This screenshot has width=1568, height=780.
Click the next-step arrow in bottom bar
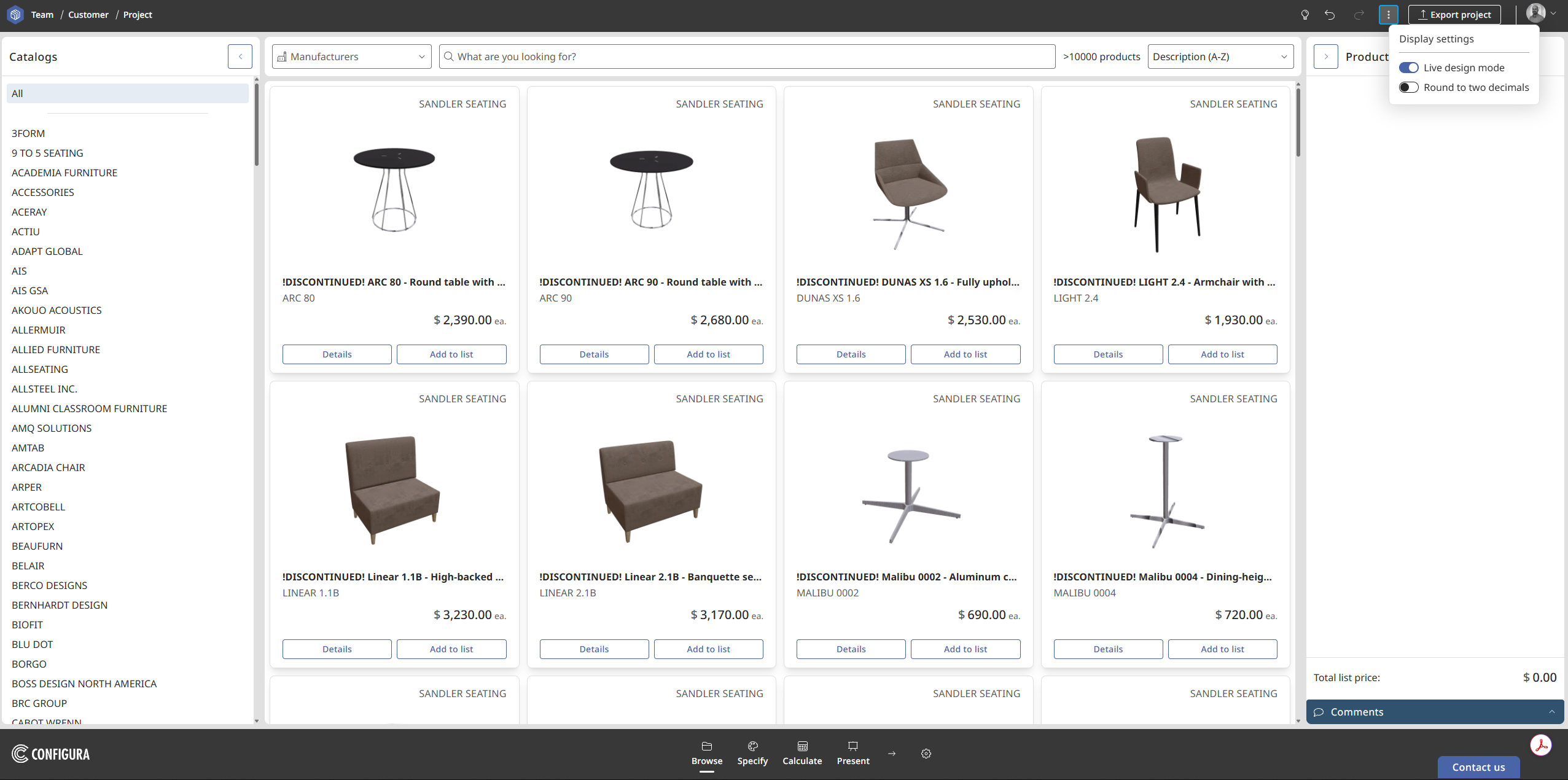tap(892, 754)
